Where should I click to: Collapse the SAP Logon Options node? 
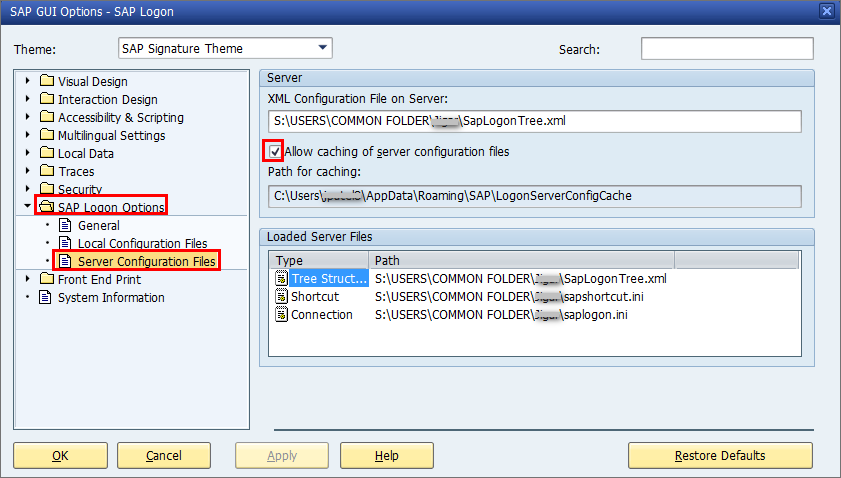coord(27,205)
